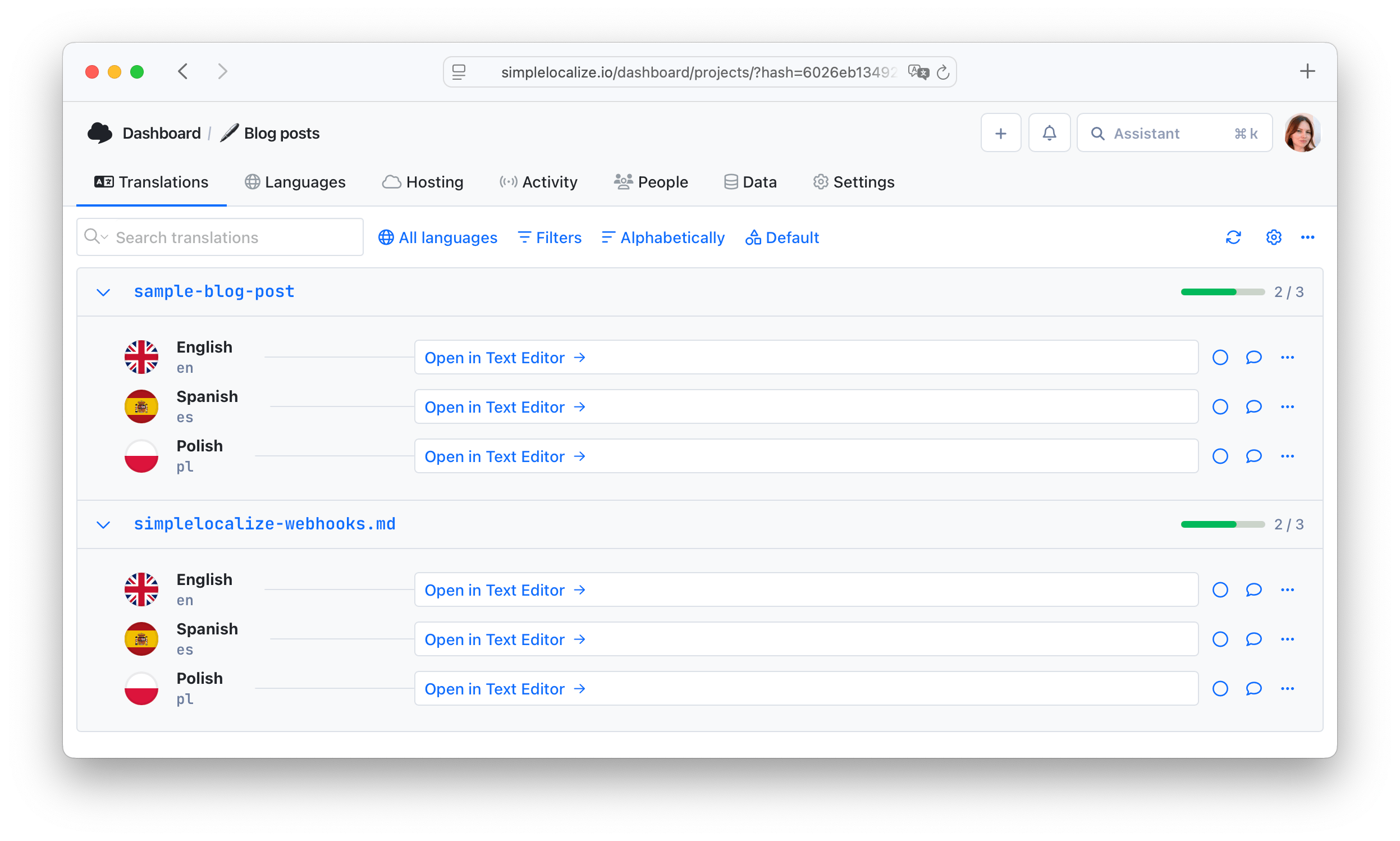Mark sample-blog-post Spanish as reviewed

coord(1220,407)
